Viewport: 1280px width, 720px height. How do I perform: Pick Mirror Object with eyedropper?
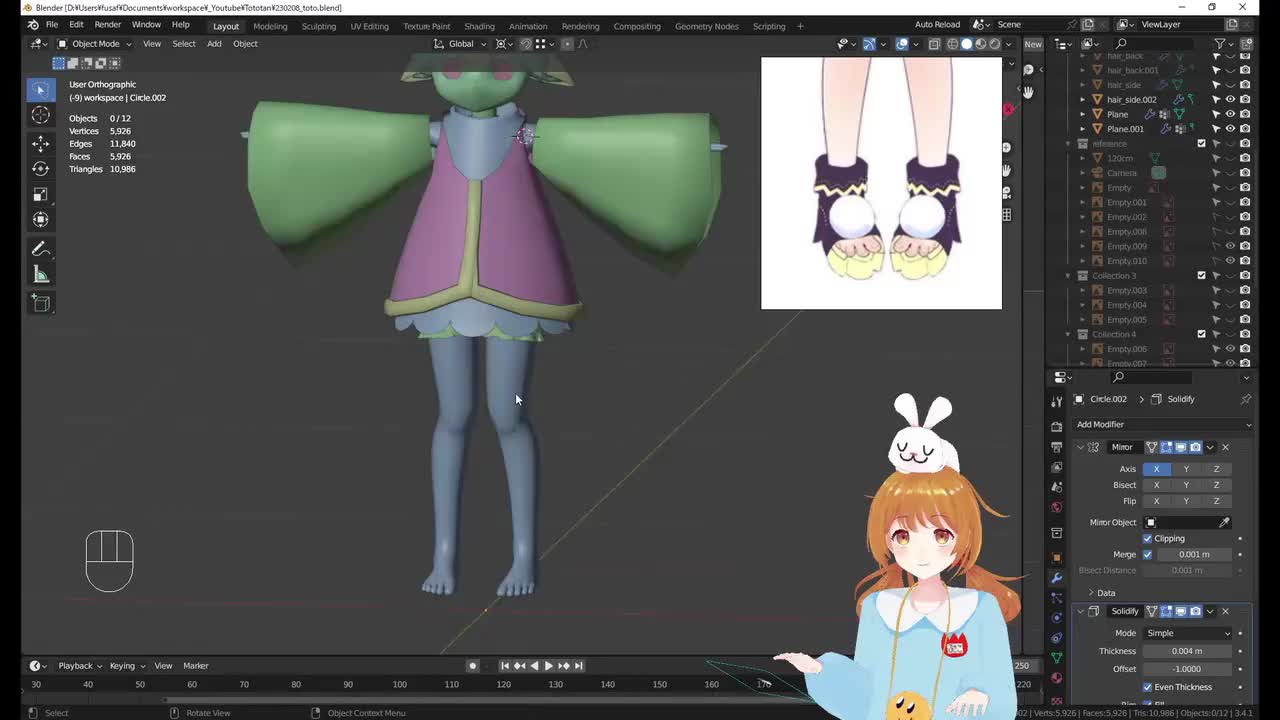pos(1224,522)
